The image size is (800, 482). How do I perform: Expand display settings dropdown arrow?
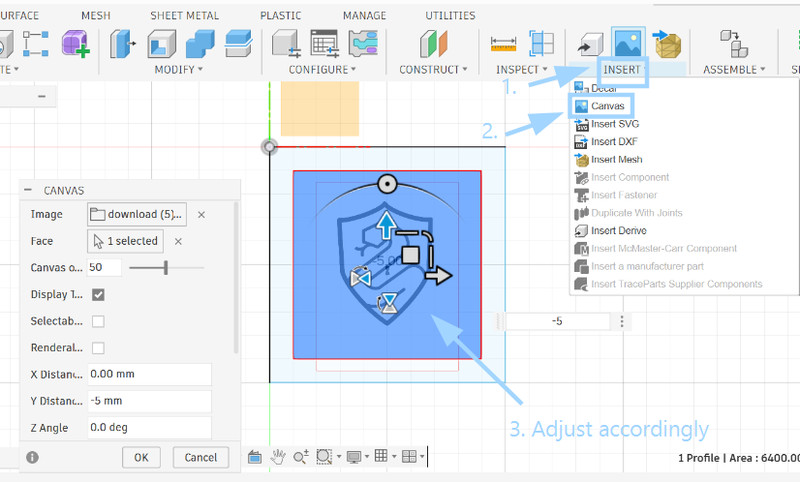click(366, 456)
